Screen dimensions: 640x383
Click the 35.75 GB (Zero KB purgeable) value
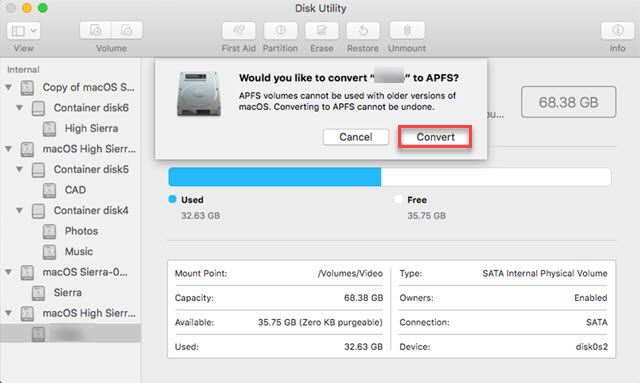pyautogui.click(x=320, y=322)
